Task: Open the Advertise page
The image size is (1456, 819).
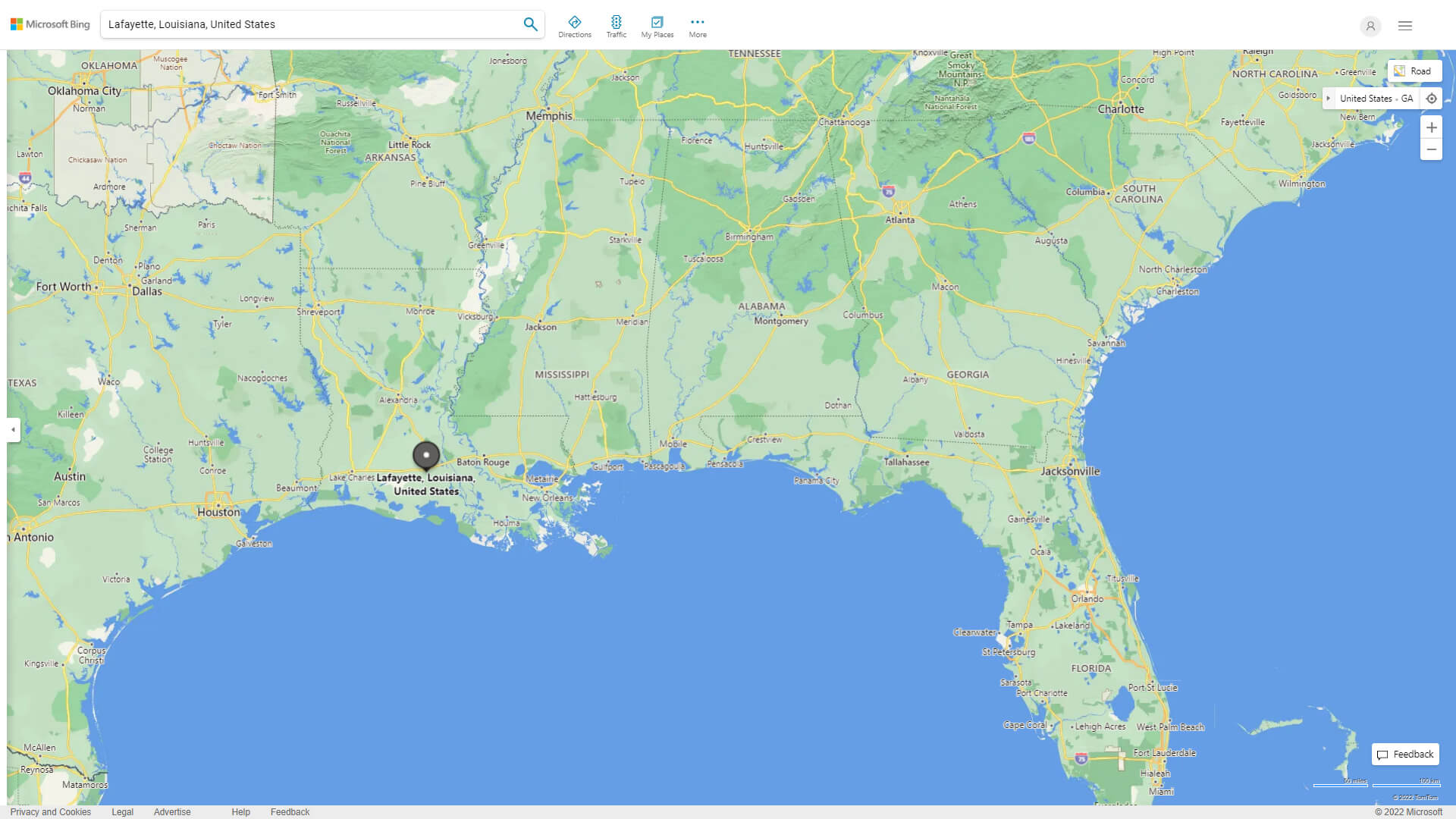Action: (x=172, y=811)
